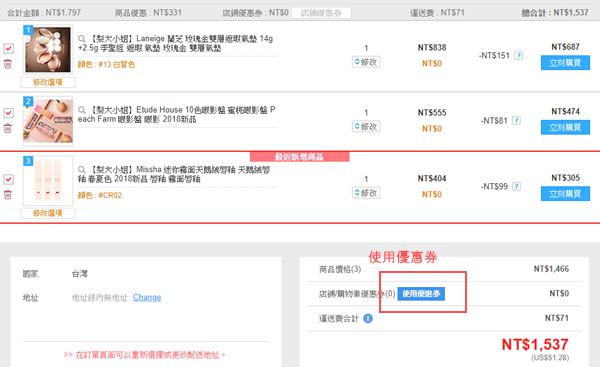Open Laneige cushion product thumbnail
Viewport: 600px width, 367px height.
(x=48, y=50)
